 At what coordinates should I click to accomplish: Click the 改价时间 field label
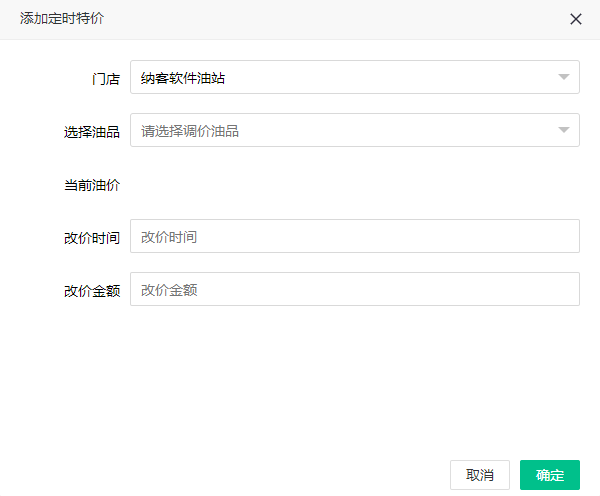[91, 237]
